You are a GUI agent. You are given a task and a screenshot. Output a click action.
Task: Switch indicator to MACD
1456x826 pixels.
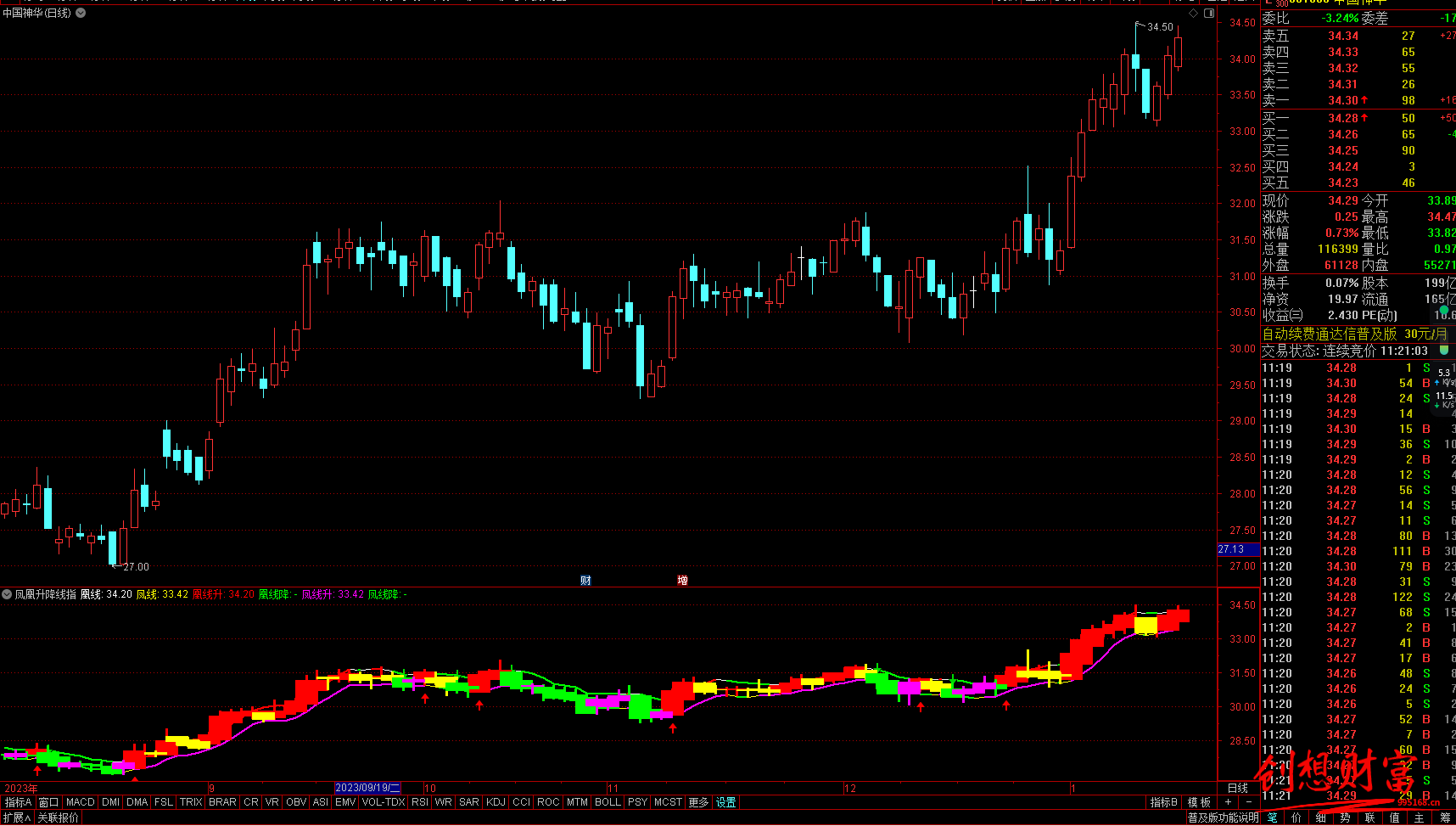point(81,802)
